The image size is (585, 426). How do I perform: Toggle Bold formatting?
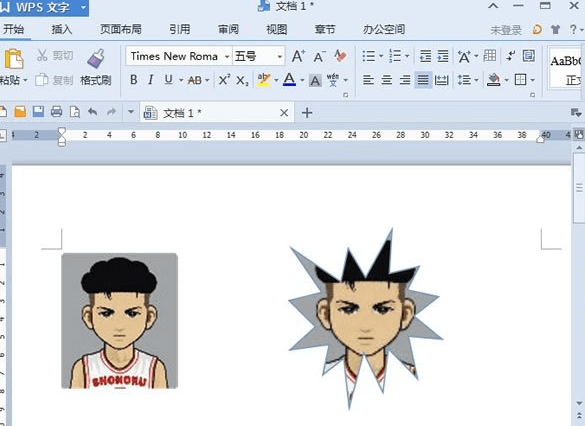[x=134, y=80]
